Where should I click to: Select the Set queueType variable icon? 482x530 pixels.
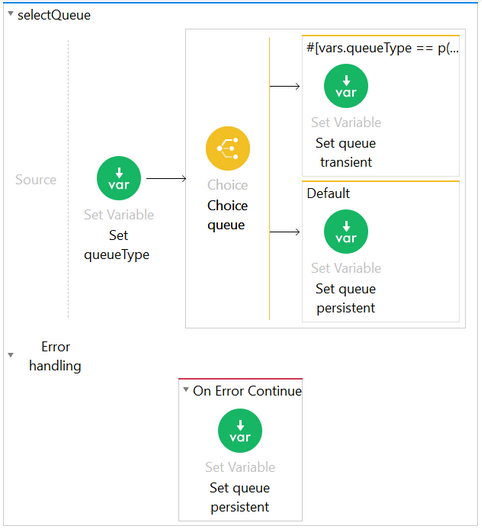pos(119,178)
